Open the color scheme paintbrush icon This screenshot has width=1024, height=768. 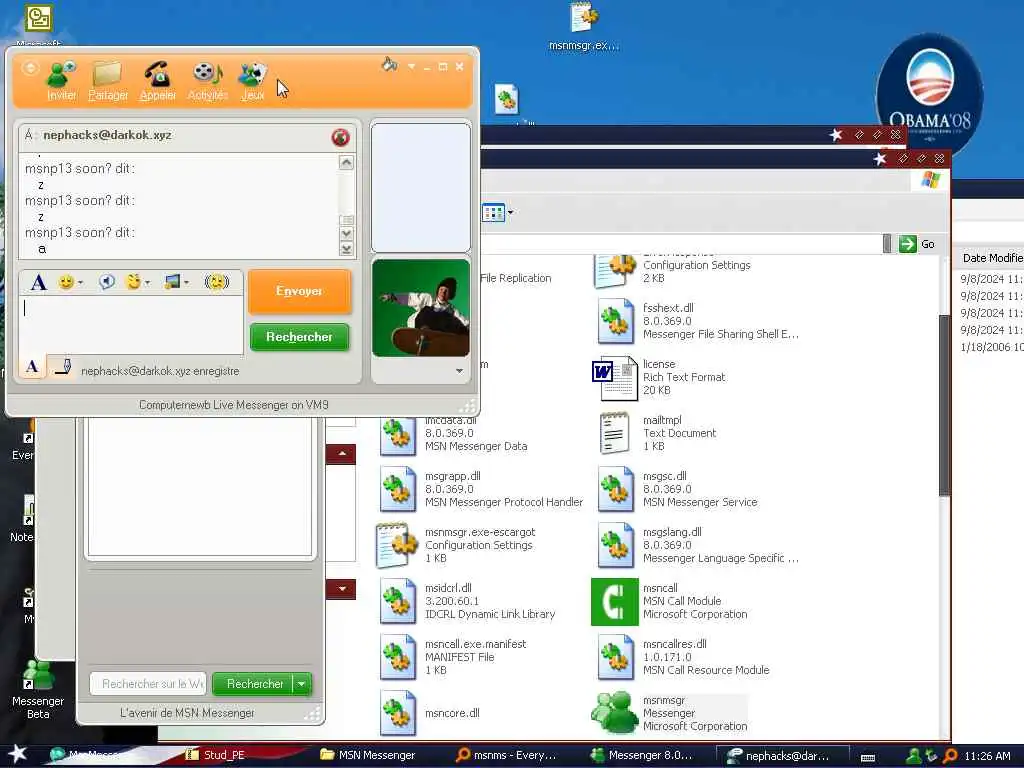(390, 64)
